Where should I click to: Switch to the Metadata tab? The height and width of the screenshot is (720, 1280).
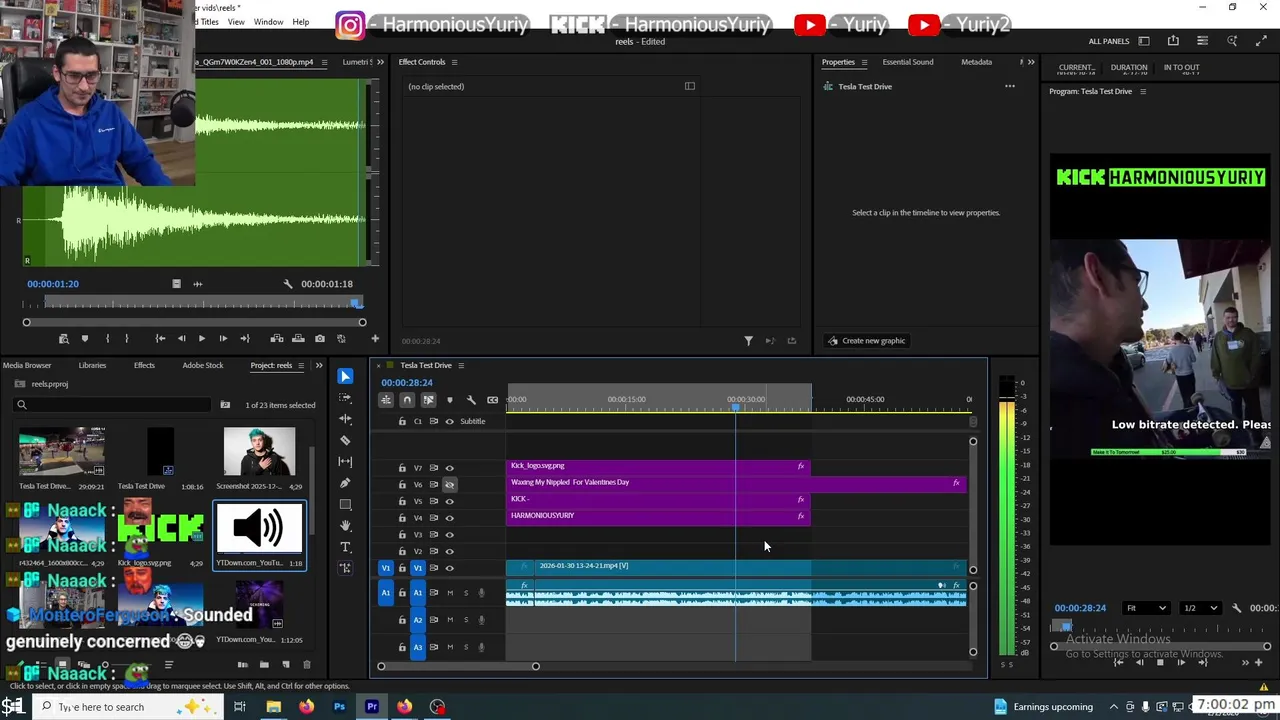976,62
